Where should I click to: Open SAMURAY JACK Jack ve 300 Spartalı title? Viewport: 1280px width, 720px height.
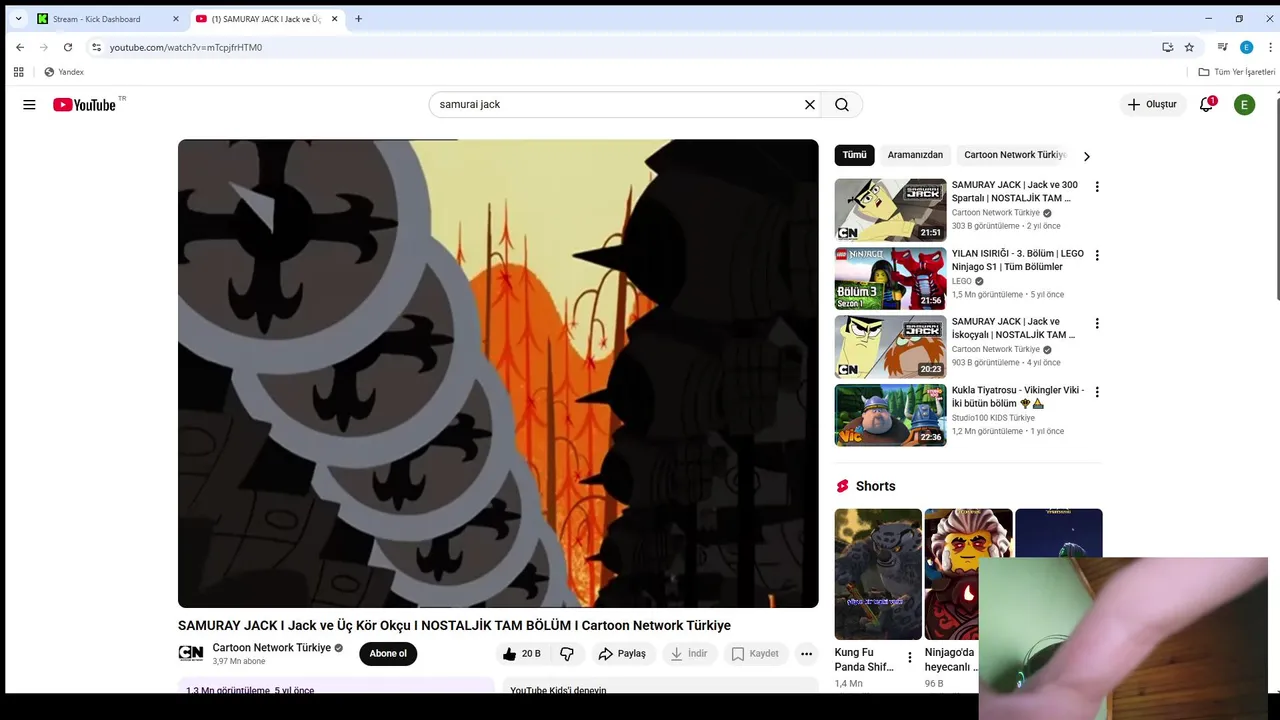click(x=1014, y=192)
